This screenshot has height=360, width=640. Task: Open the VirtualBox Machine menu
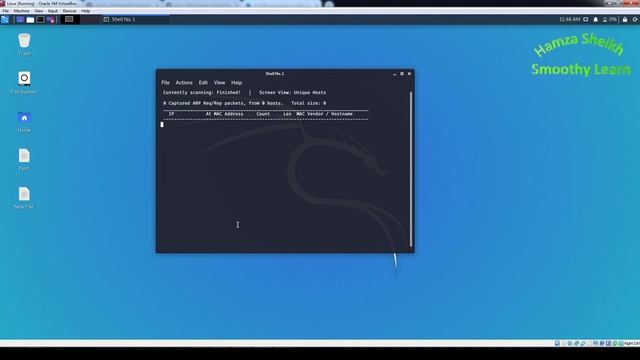pyautogui.click(x=22, y=11)
